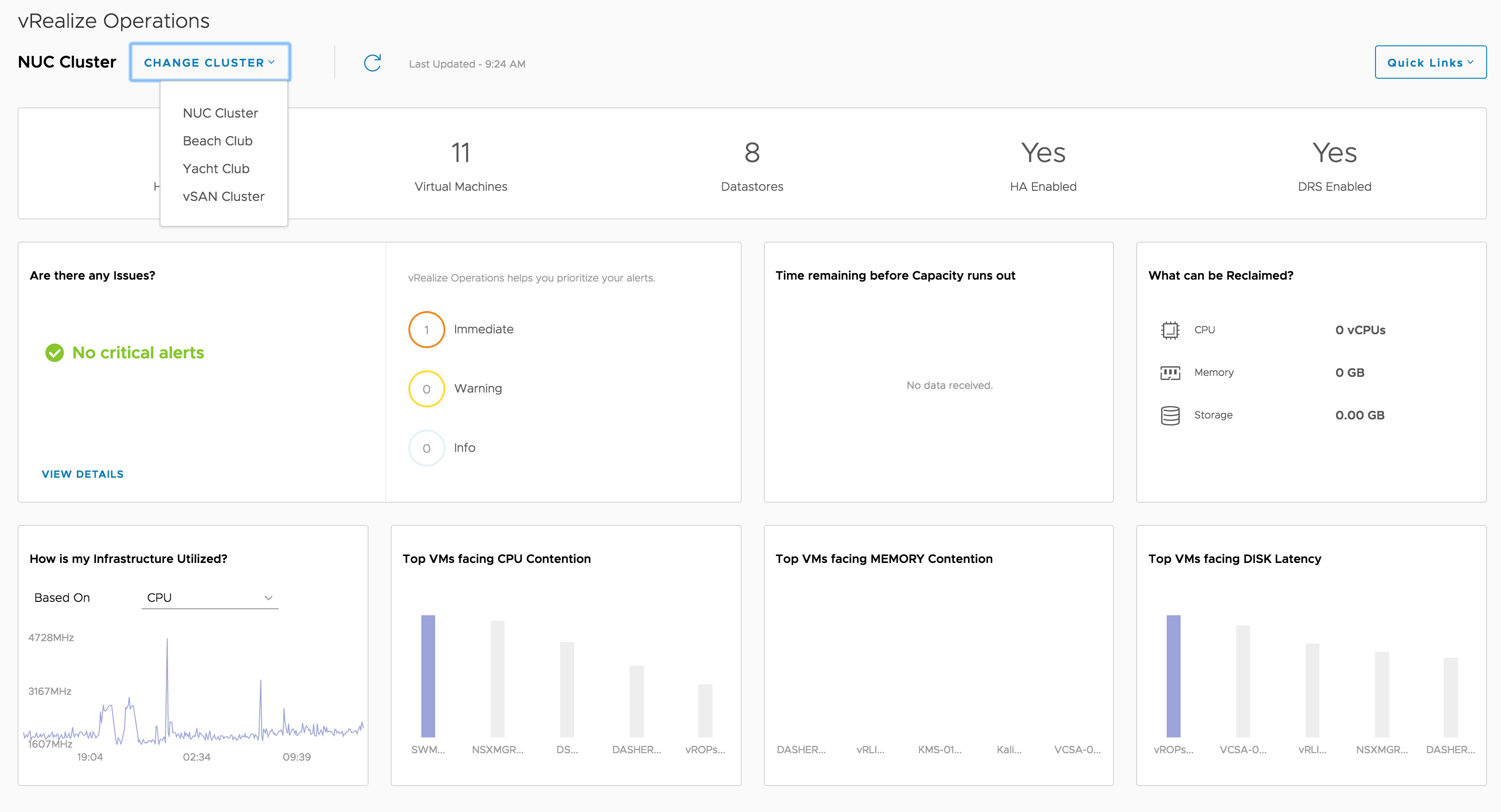Image resolution: width=1501 pixels, height=812 pixels.
Task: Click the Warning alerts circle showing 0
Action: [x=426, y=389]
